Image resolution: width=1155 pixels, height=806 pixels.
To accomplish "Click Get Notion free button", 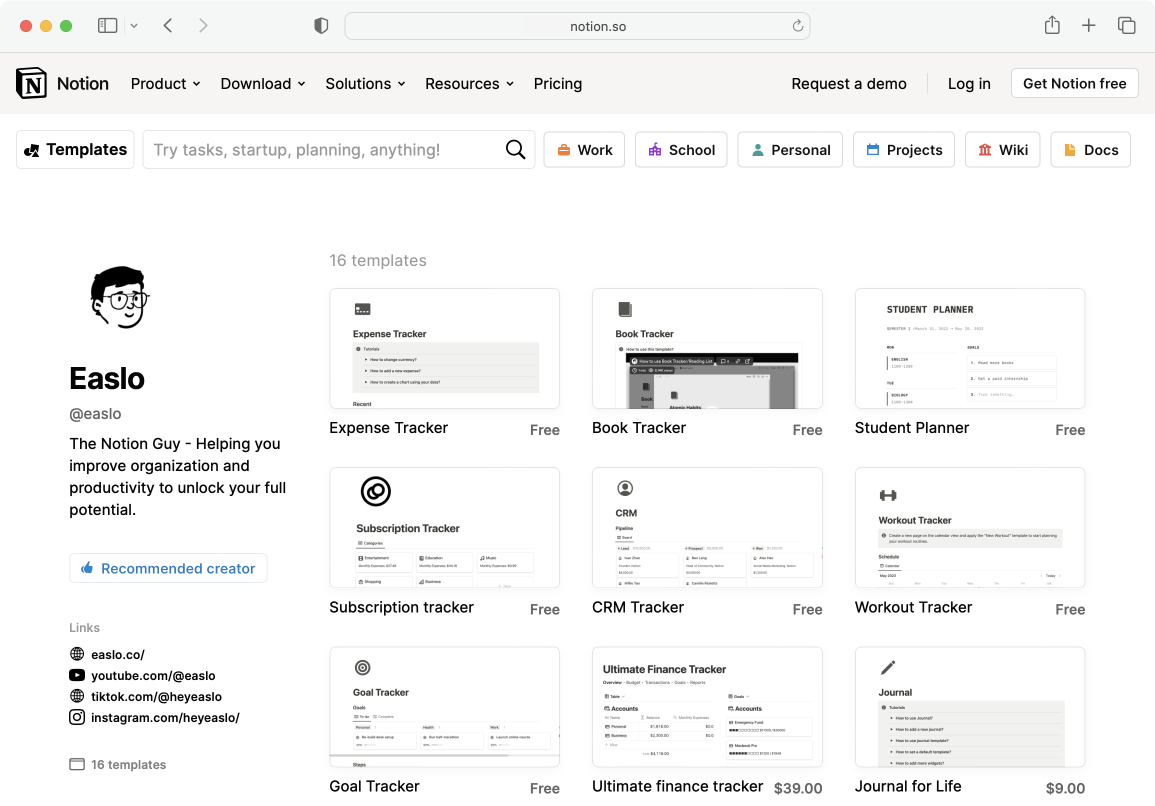I will tap(1074, 84).
